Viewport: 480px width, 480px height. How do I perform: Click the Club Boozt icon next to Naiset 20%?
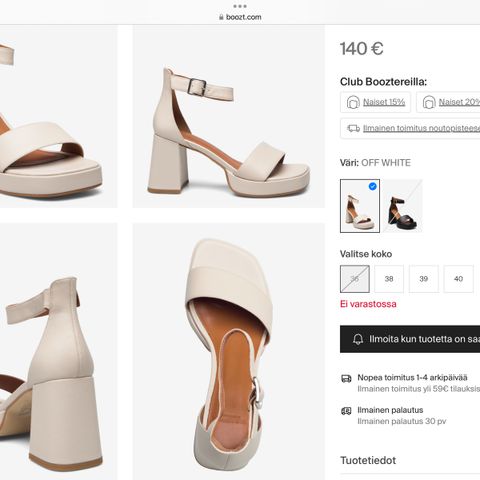(429, 102)
